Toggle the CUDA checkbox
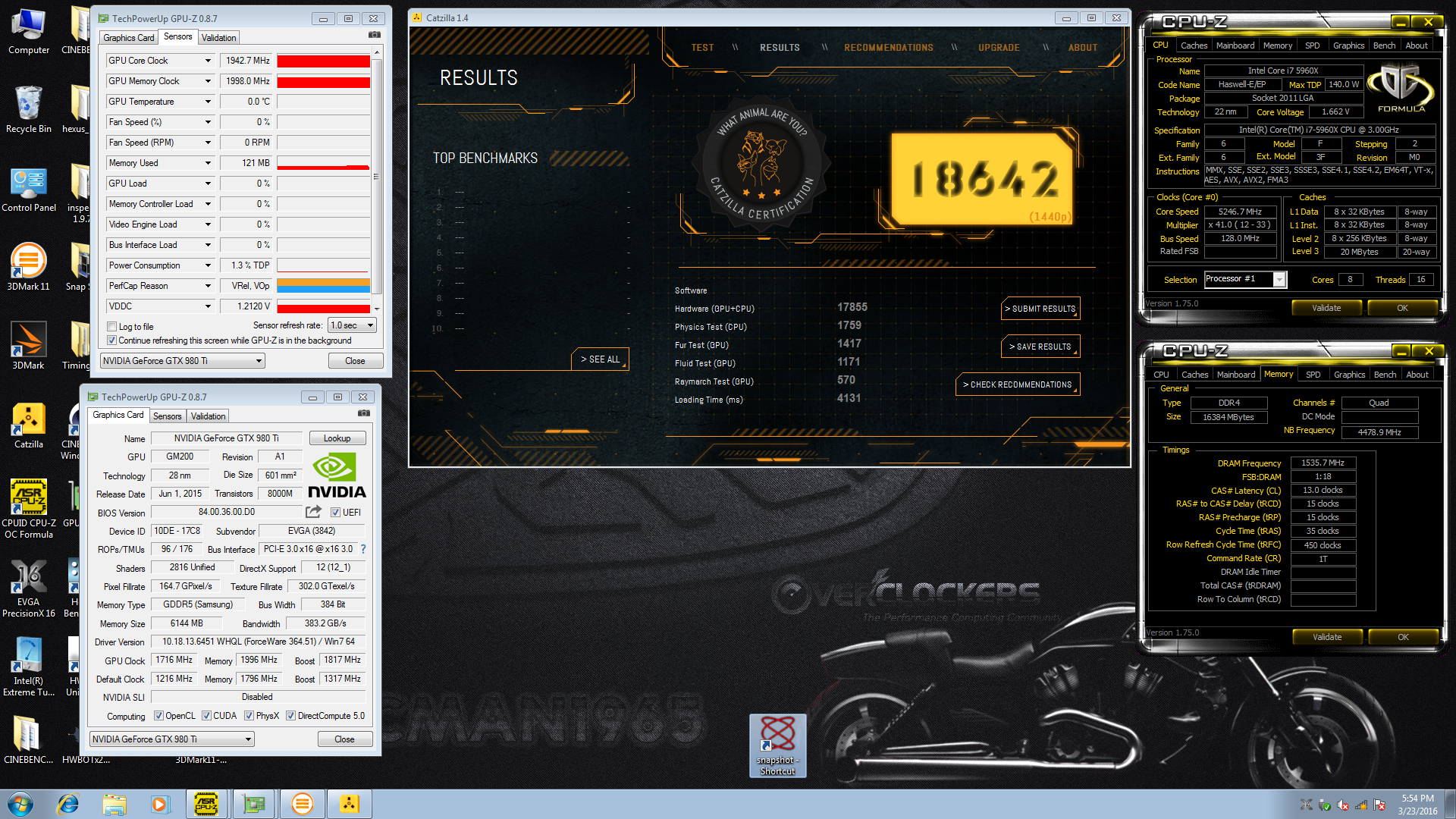The image size is (1456, 819). pos(206,716)
